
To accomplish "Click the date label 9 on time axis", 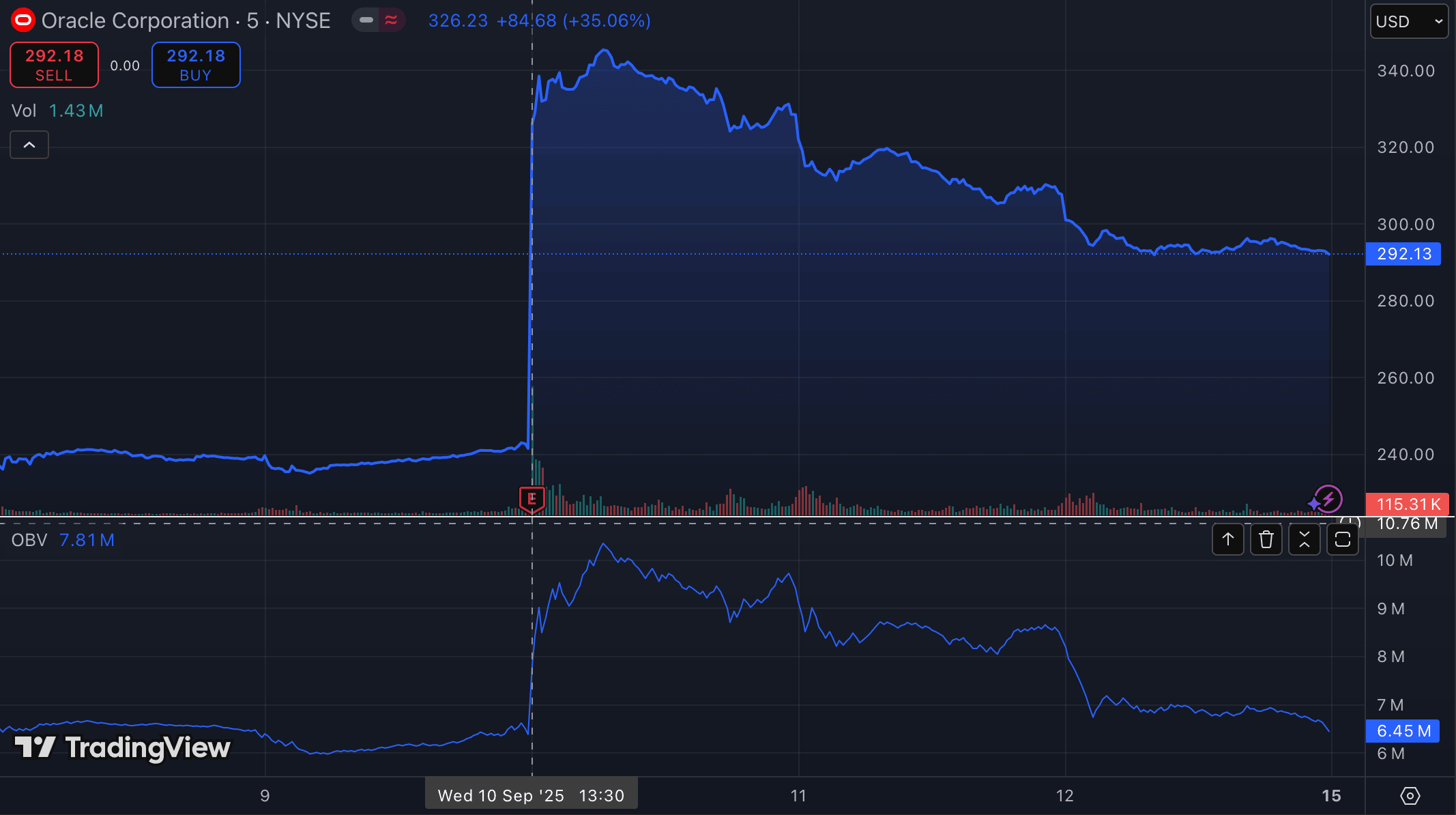I will click(265, 796).
